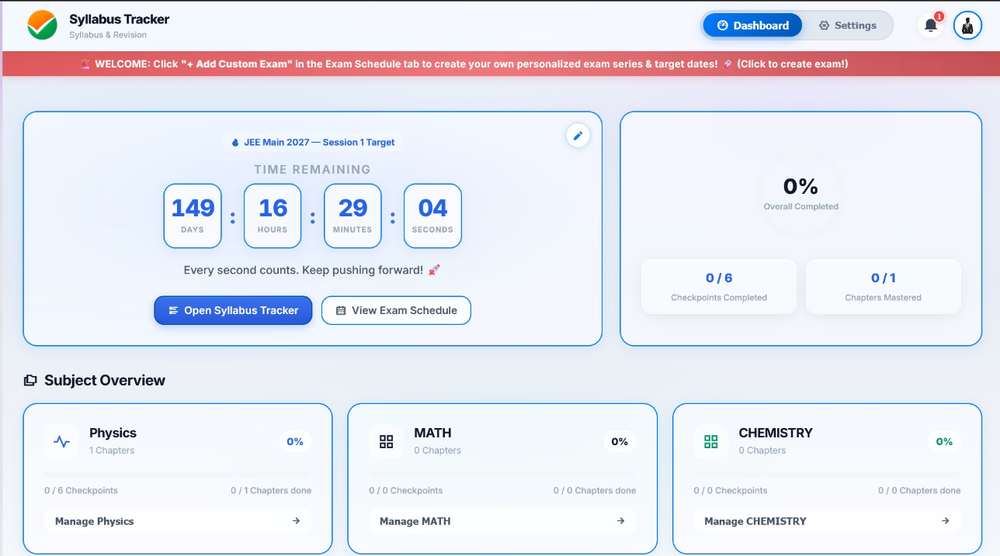Click Manage MATH button
This screenshot has width=1000, height=556.
click(503, 521)
